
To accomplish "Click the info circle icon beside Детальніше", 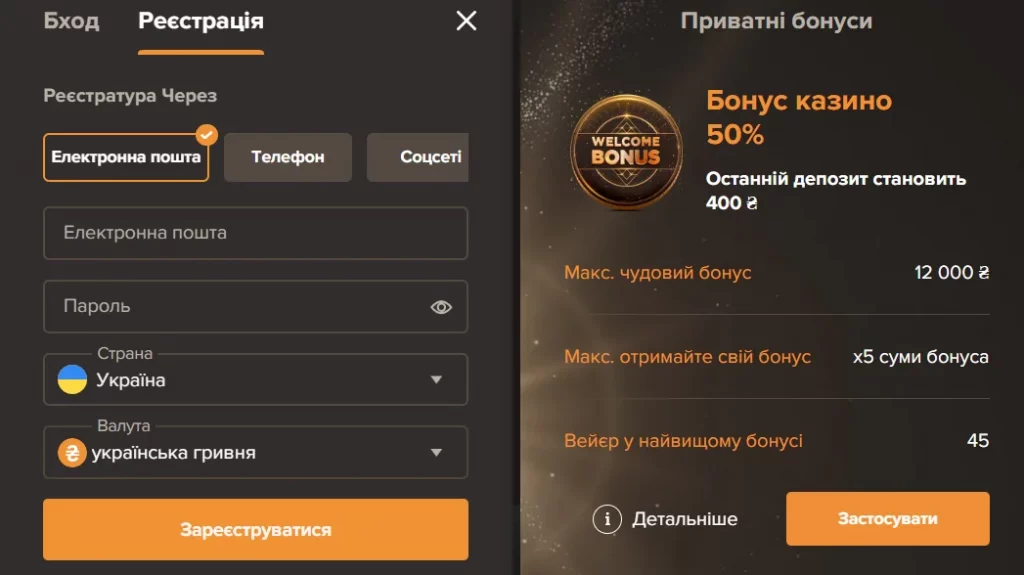I will coord(607,519).
